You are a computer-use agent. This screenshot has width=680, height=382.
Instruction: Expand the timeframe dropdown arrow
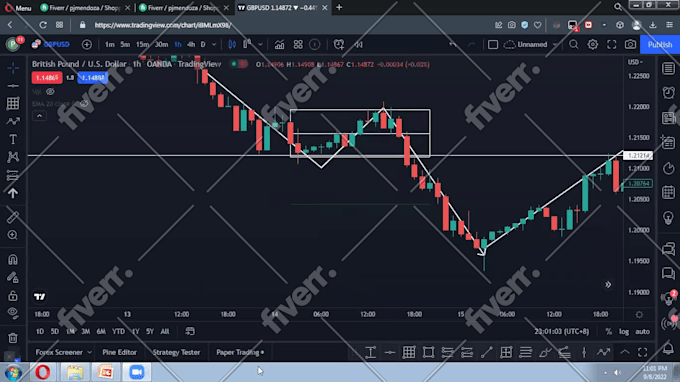pyautogui.click(x=214, y=44)
